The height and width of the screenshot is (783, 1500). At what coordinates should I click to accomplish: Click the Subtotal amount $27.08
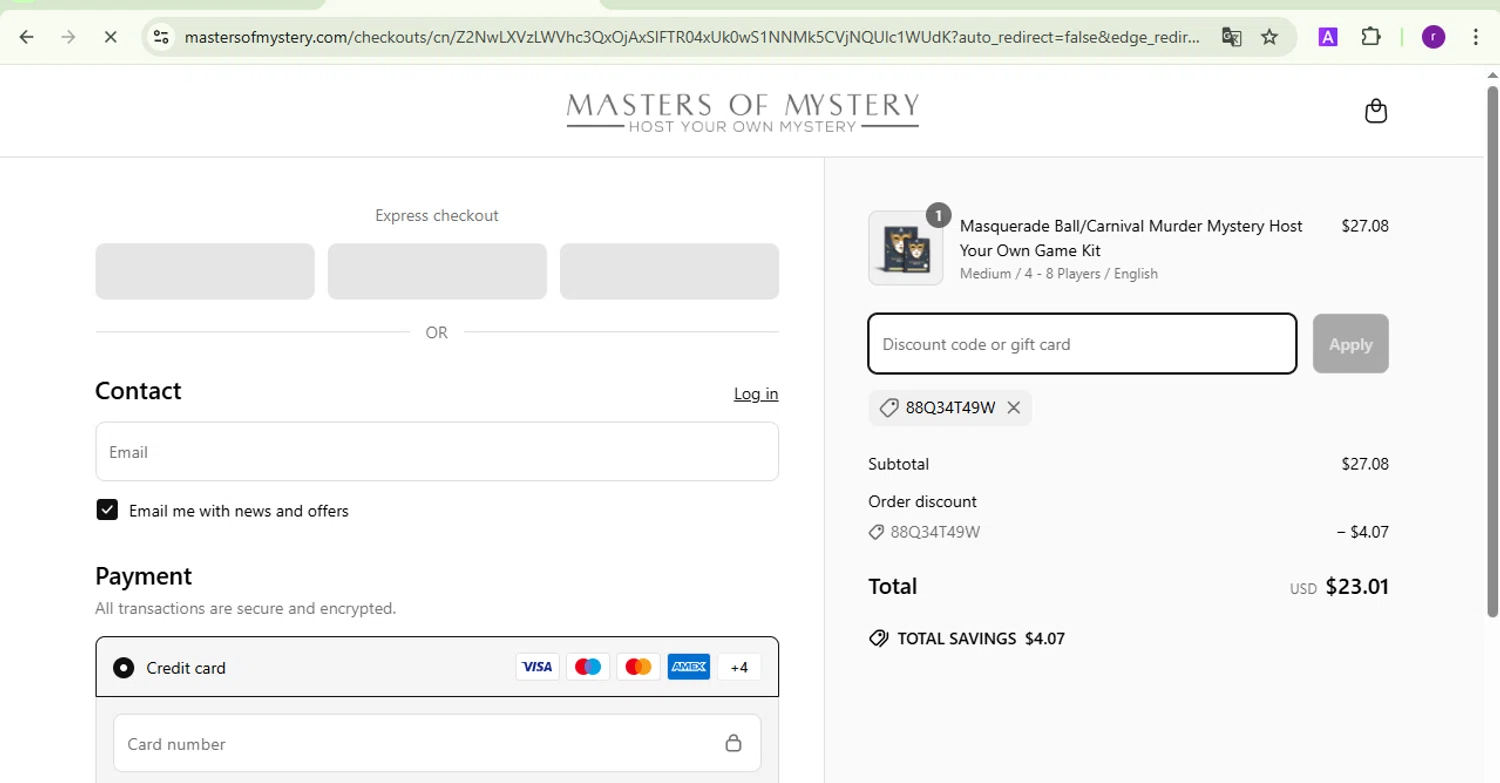pyautogui.click(x=1365, y=464)
